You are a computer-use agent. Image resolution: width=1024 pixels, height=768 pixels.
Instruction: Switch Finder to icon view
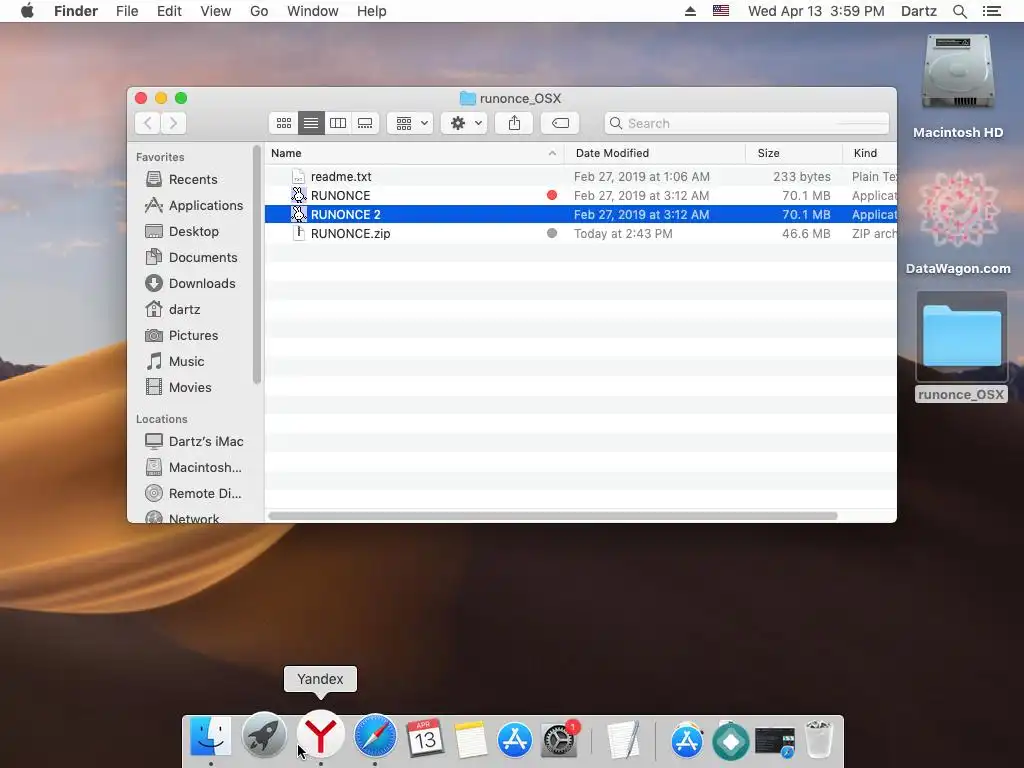coord(284,123)
